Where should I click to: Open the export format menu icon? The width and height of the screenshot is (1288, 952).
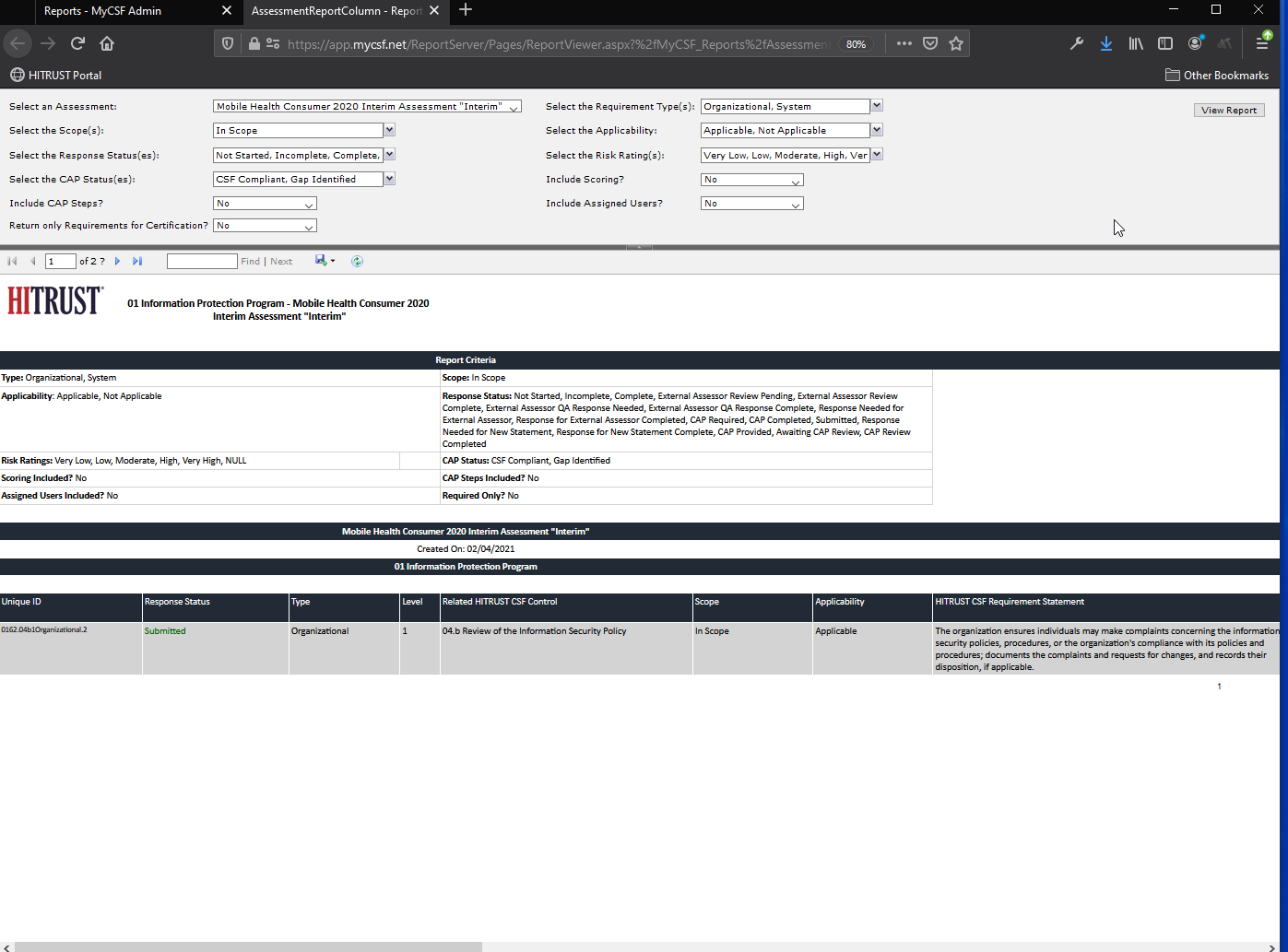(325, 261)
